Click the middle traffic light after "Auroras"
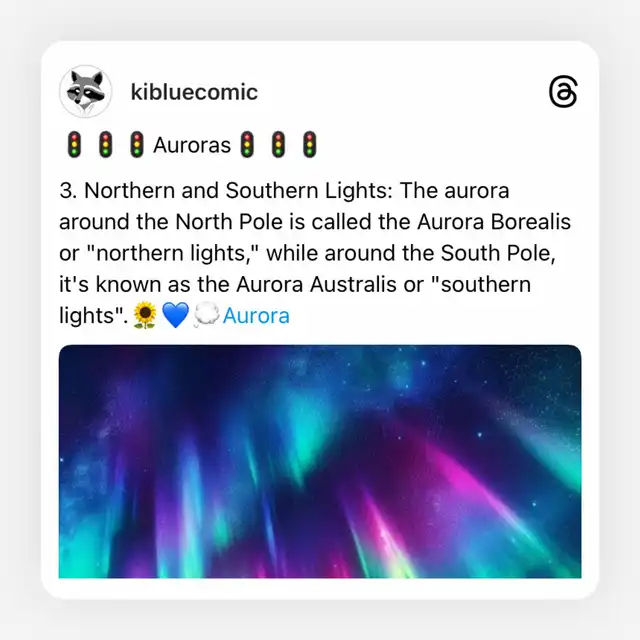Viewport: 640px width, 640px height. click(x=278, y=144)
